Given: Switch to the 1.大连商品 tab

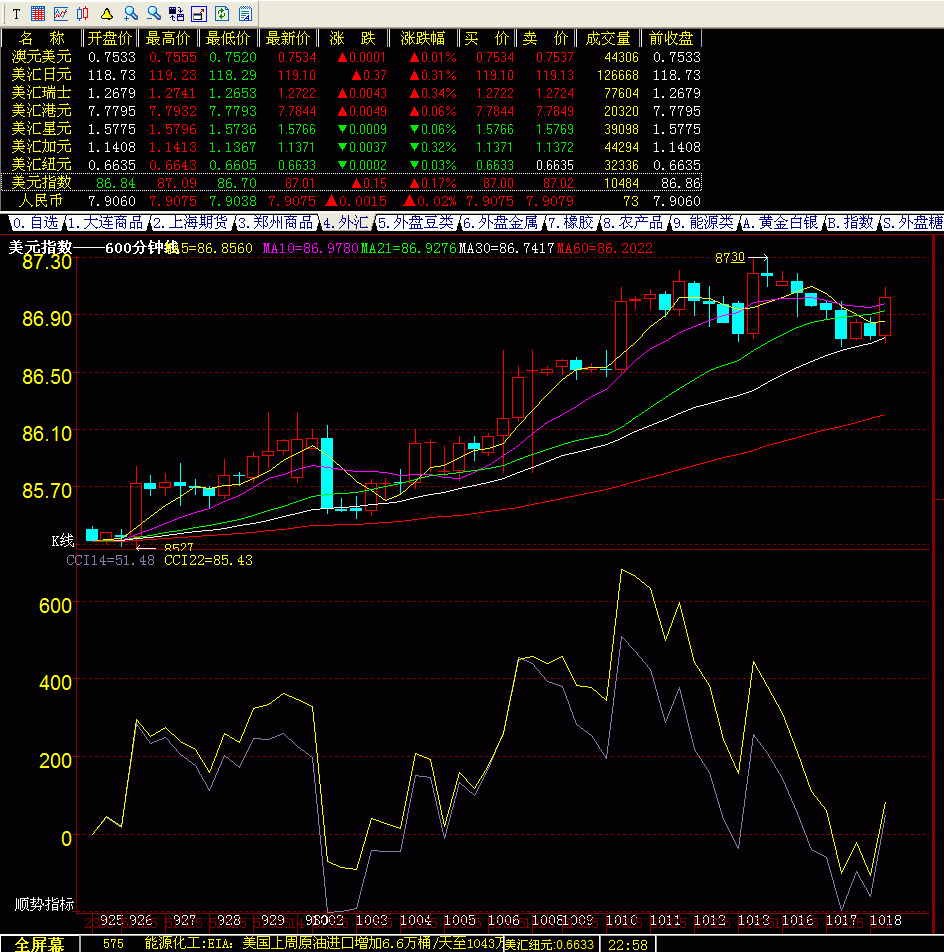Looking at the screenshot, I should (x=105, y=223).
